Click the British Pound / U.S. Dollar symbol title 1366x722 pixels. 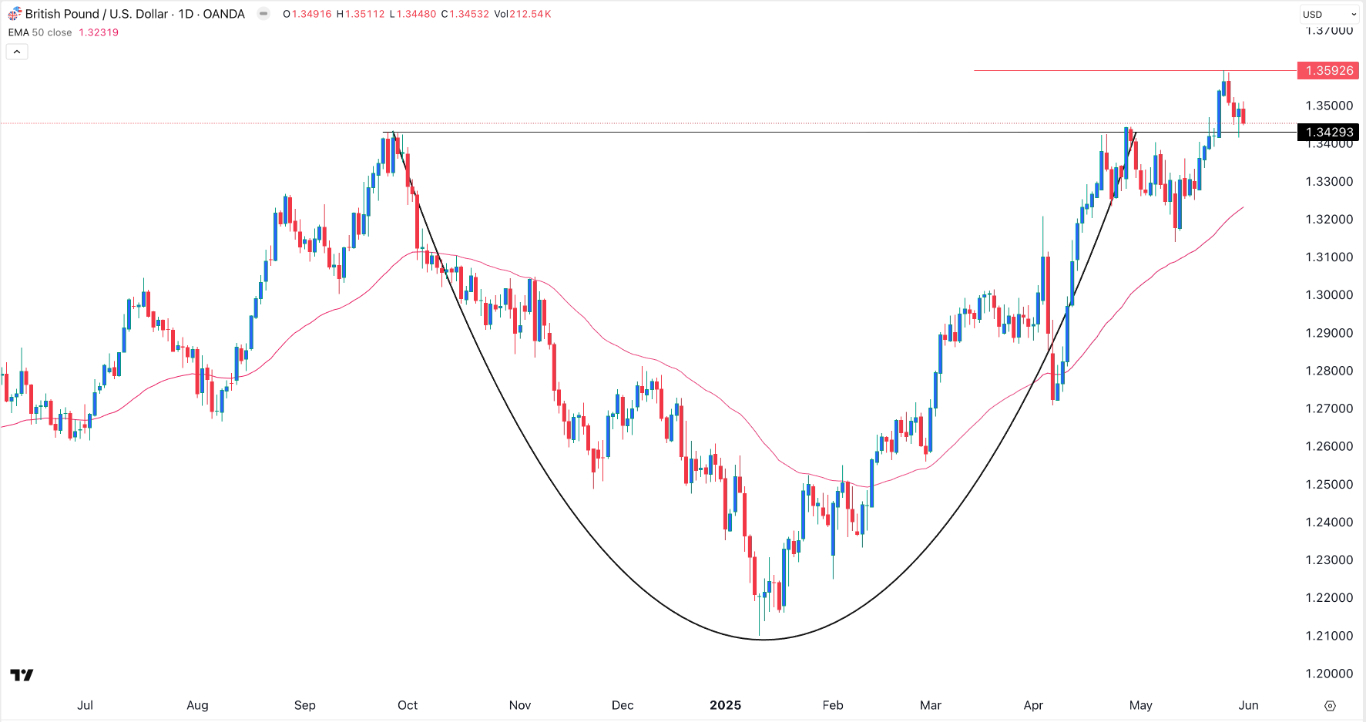(x=96, y=14)
